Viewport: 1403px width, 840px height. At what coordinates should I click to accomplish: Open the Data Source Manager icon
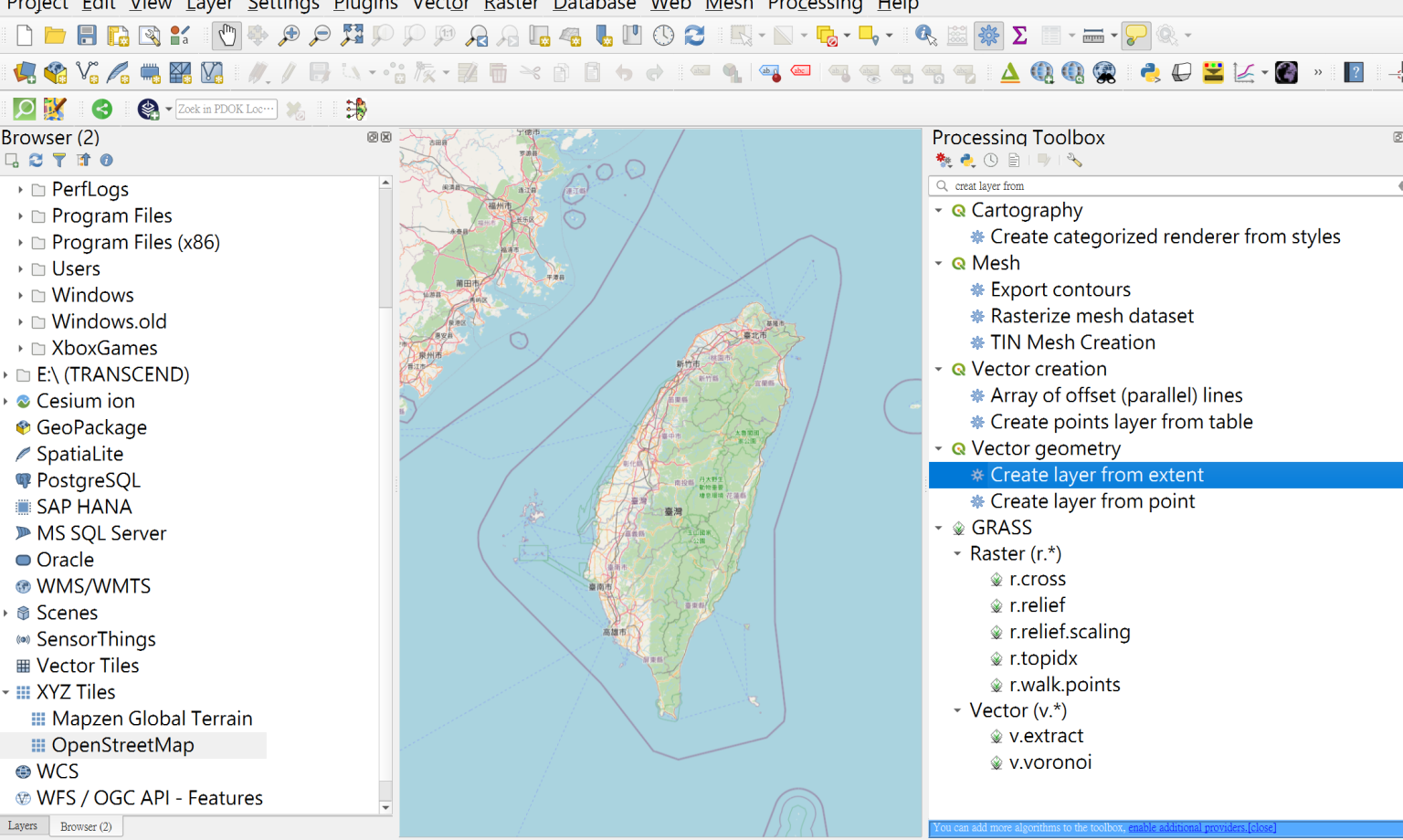tap(25, 72)
